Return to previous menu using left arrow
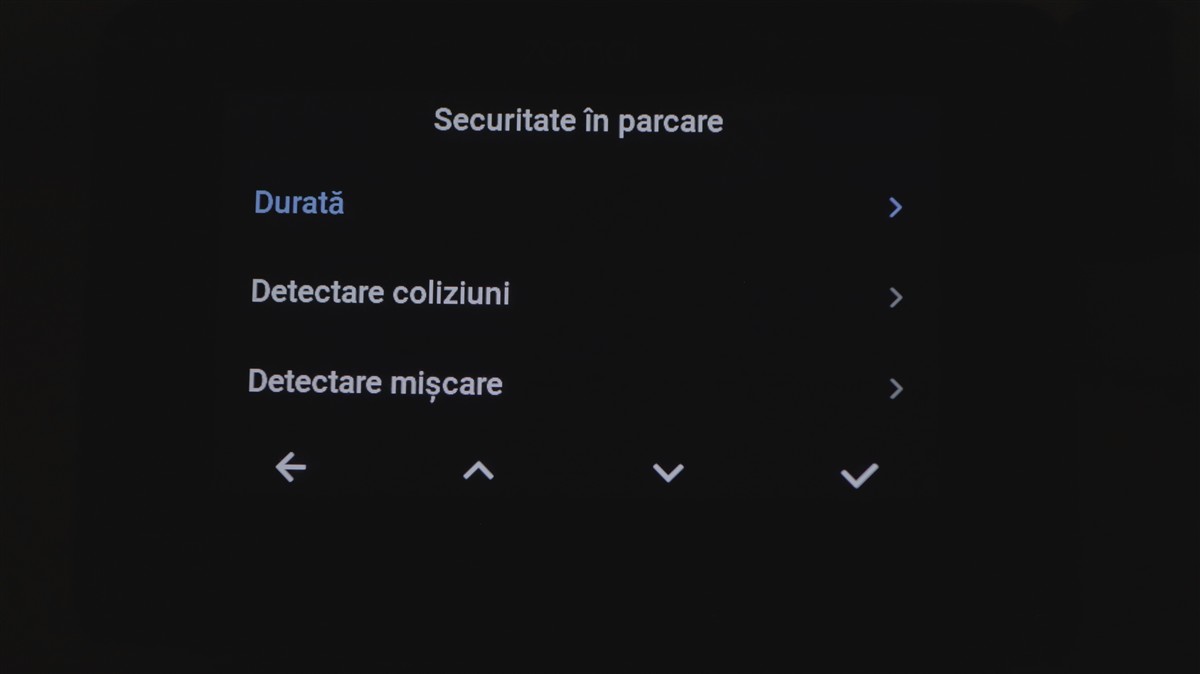 point(290,467)
